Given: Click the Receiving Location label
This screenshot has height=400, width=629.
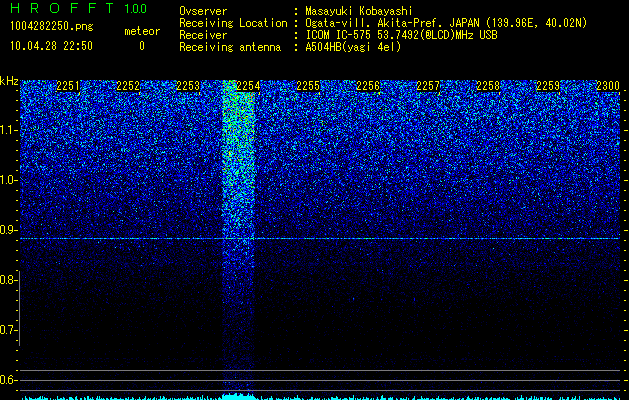Looking at the screenshot, I should click(x=233, y=23).
